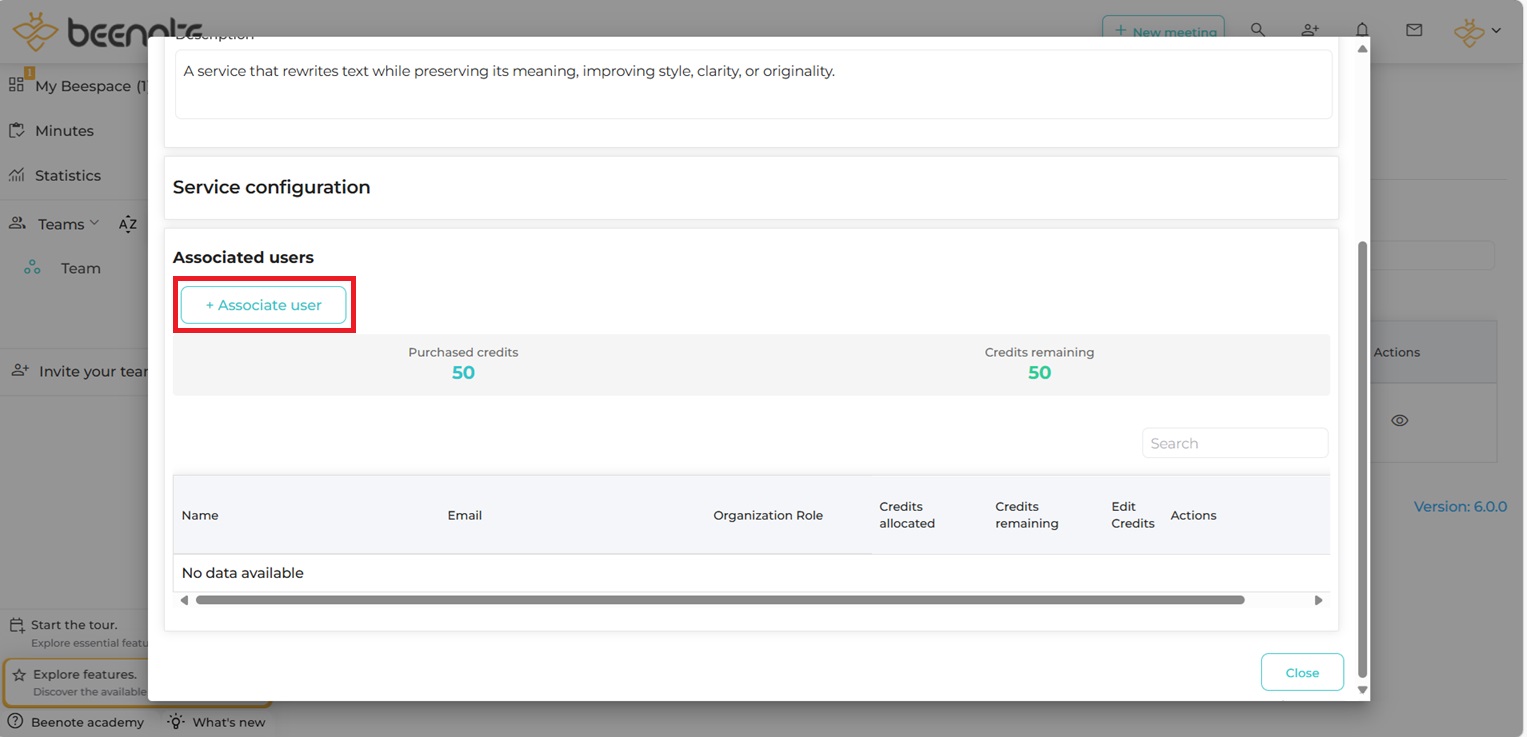Click the Description text area
Image resolution: width=1527 pixels, height=737 pixels.
[x=753, y=84]
